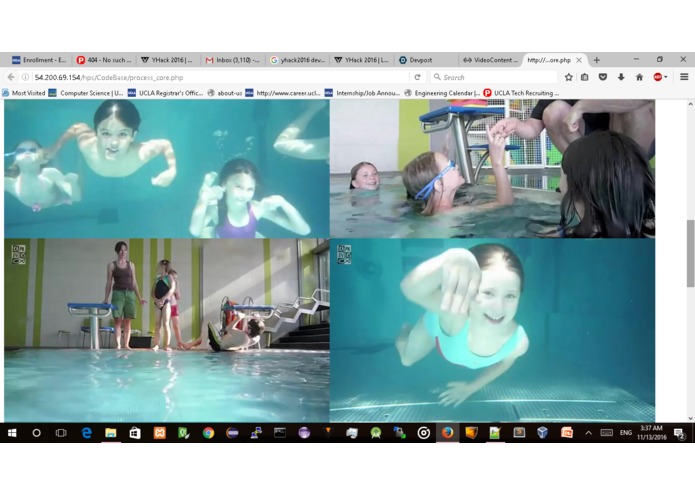Switch the ENG input language
This screenshot has height=494, width=695.
pos(626,433)
